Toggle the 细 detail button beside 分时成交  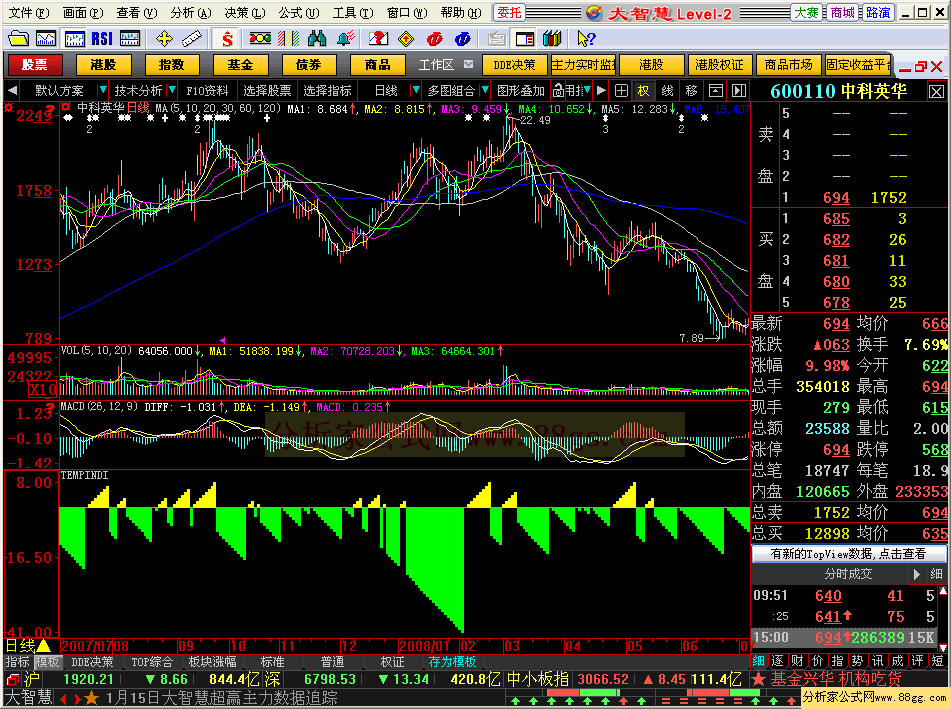pos(936,574)
